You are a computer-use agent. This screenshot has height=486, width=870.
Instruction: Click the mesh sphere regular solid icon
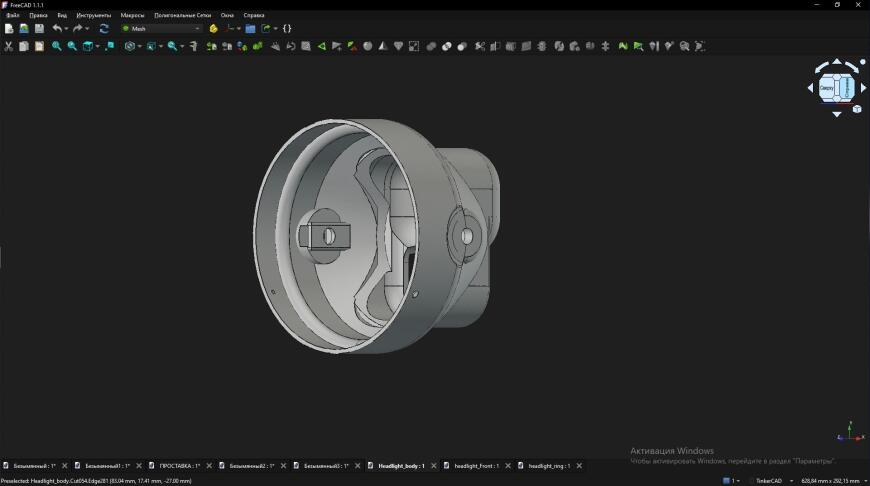(x=367, y=46)
